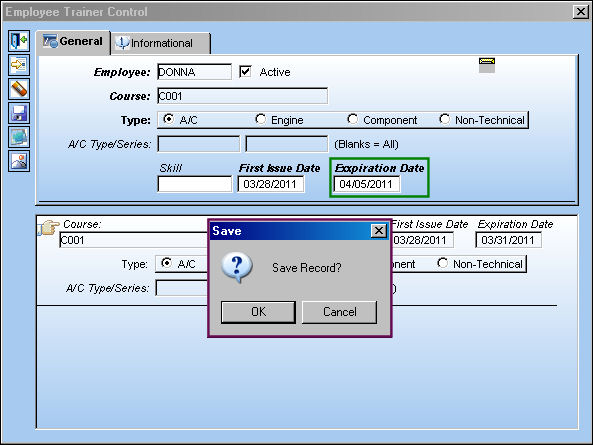This screenshot has height=445, width=593.
Task: Close the Save dialog with its X
Action: coord(379,231)
